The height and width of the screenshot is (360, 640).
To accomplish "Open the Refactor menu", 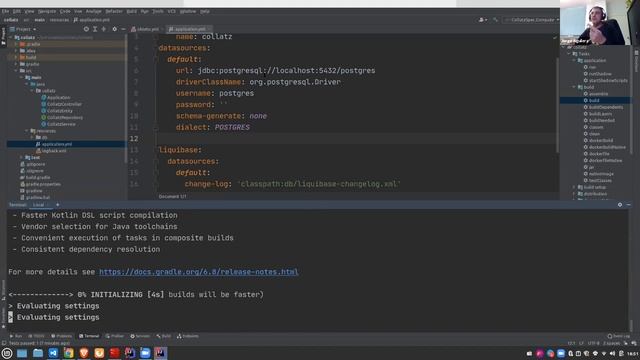I will (114, 11).
